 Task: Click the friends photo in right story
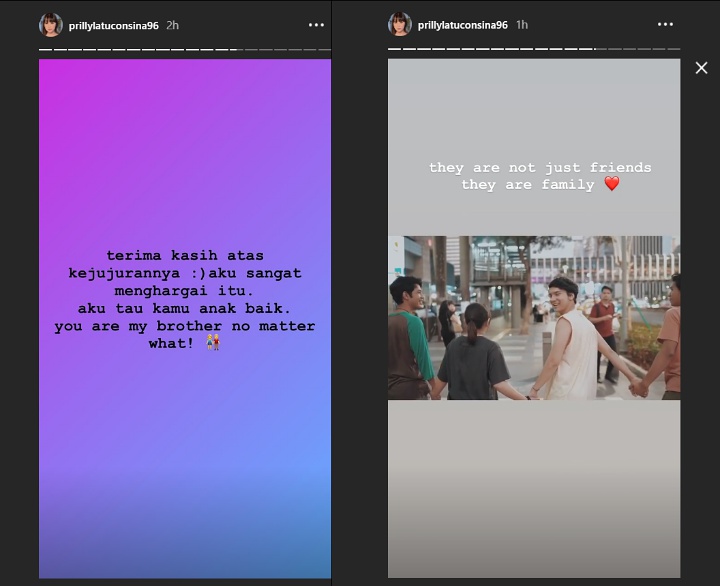click(x=534, y=318)
